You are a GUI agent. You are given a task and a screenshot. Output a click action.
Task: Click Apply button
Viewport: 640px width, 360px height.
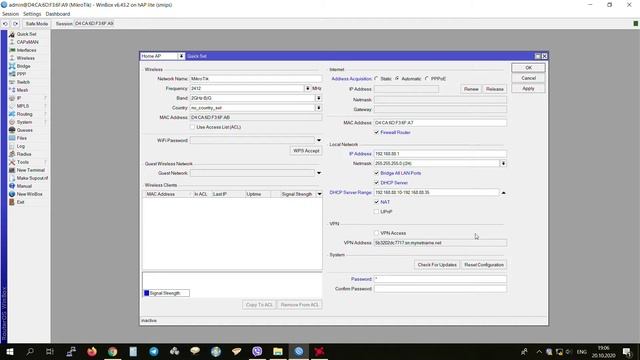[x=528, y=88]
